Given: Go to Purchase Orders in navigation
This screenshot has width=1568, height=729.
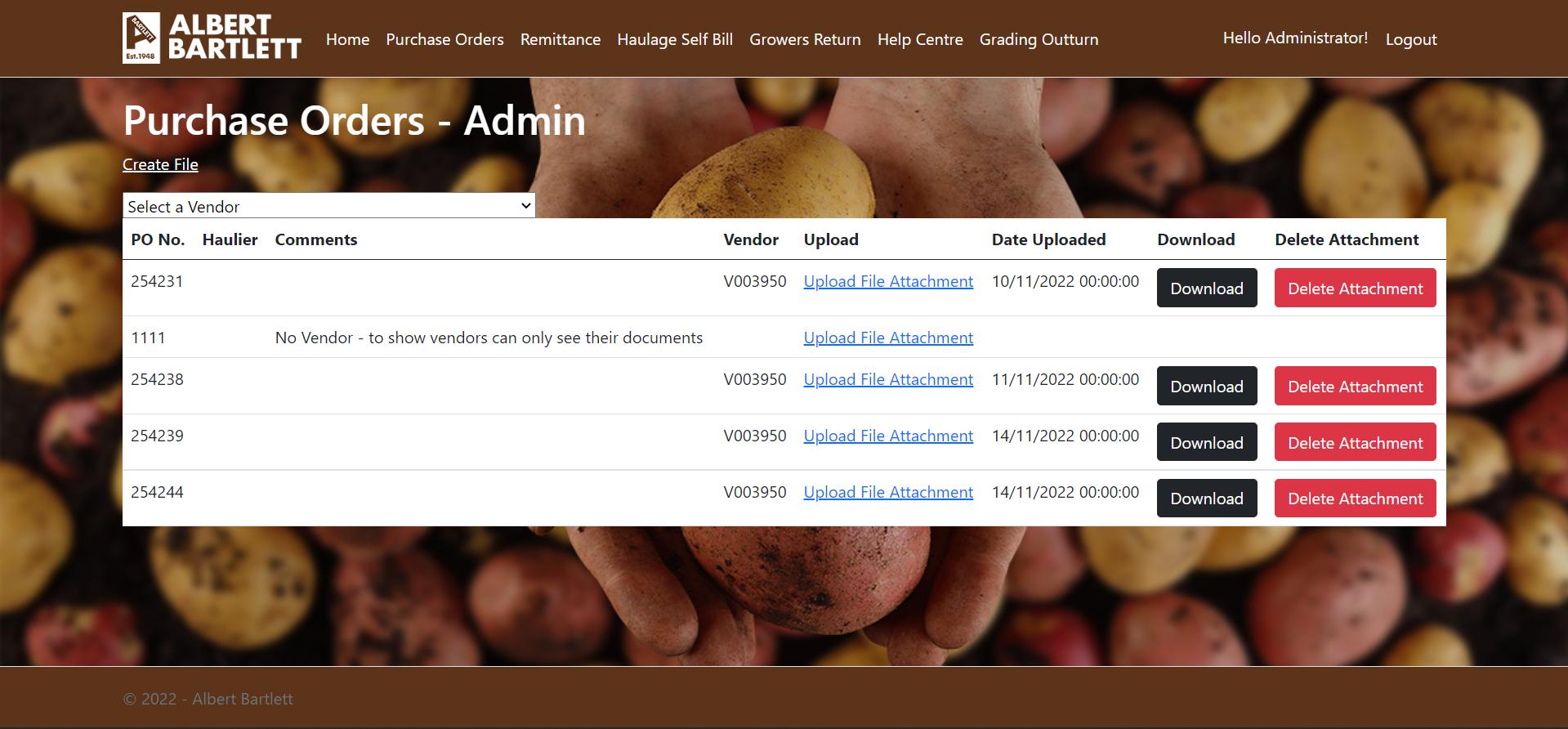Looking at the screenshot, I should tap(444, 39).
